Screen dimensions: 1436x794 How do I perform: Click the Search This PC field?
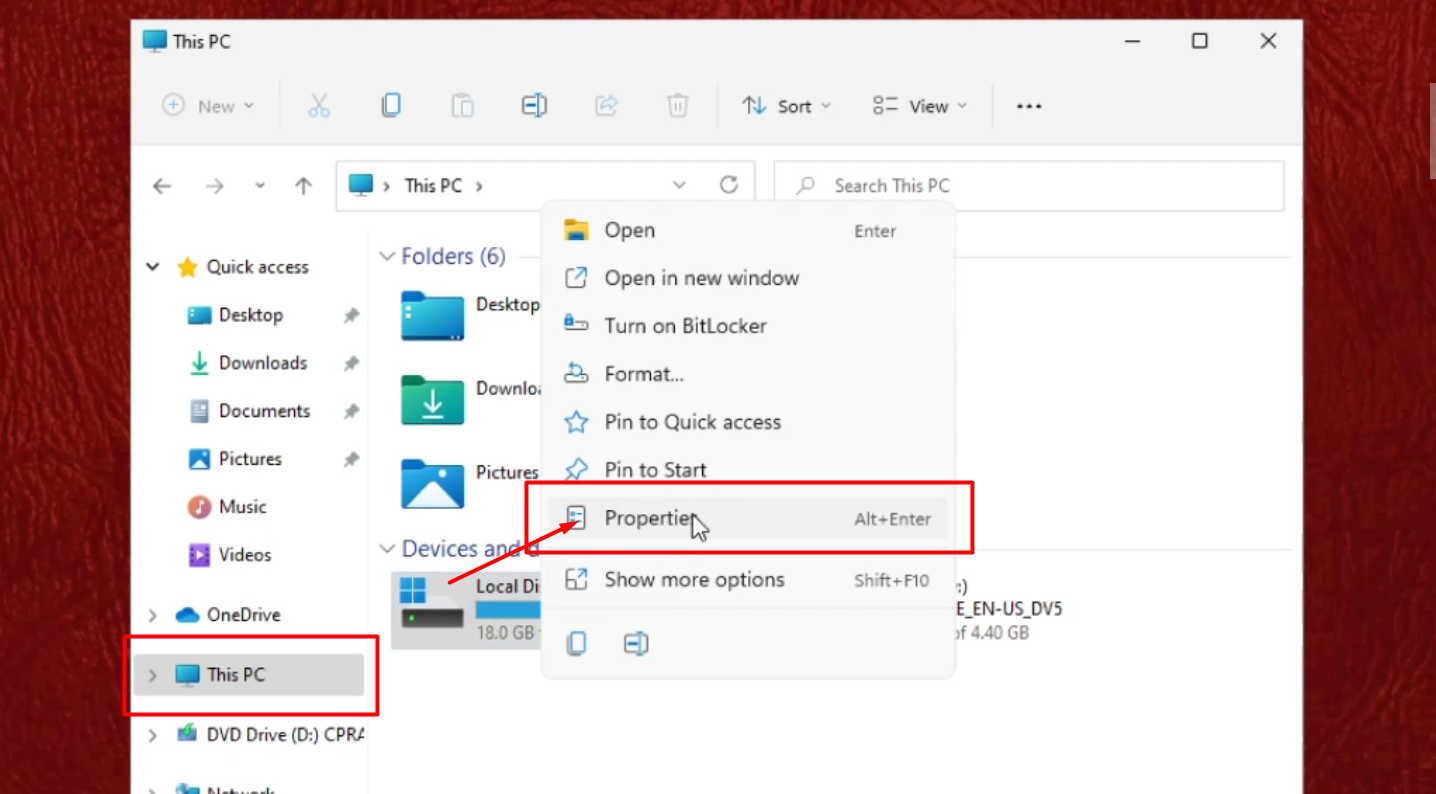(x=1029, y=186)
